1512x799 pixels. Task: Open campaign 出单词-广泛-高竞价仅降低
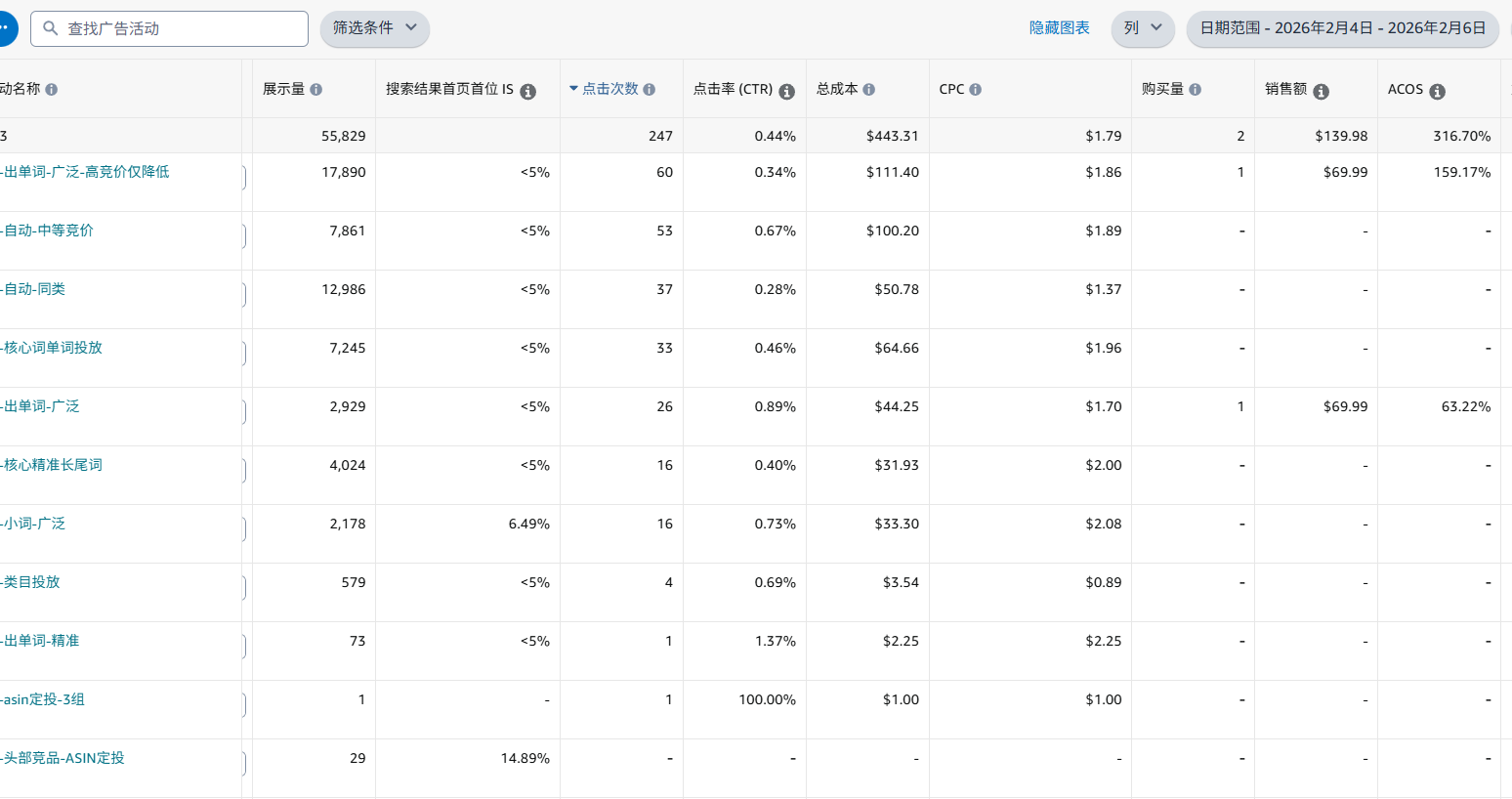pos(86,172)
